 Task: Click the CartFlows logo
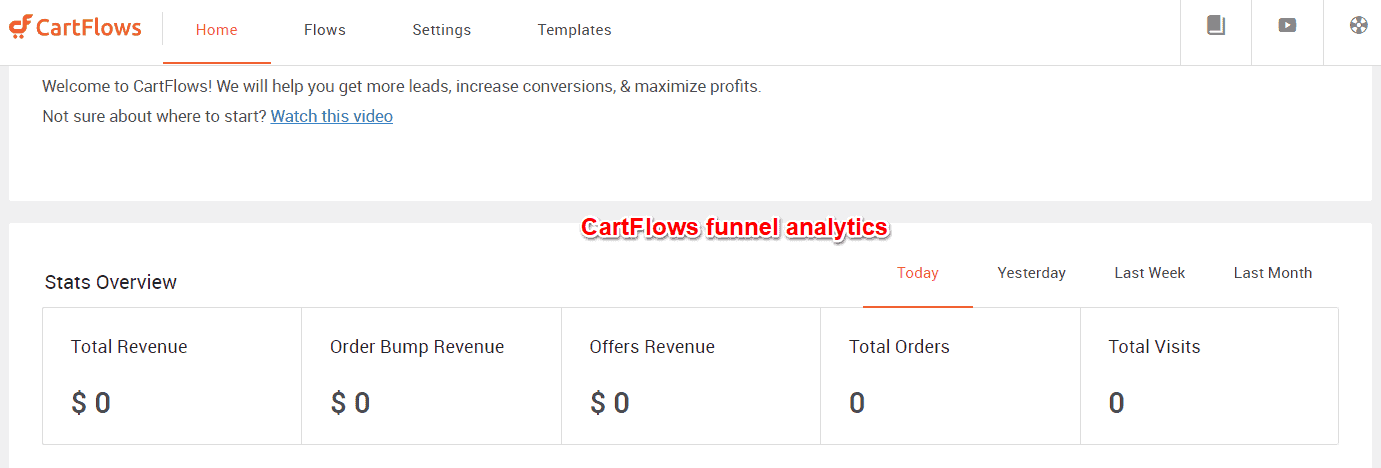(x=76, y=27)
